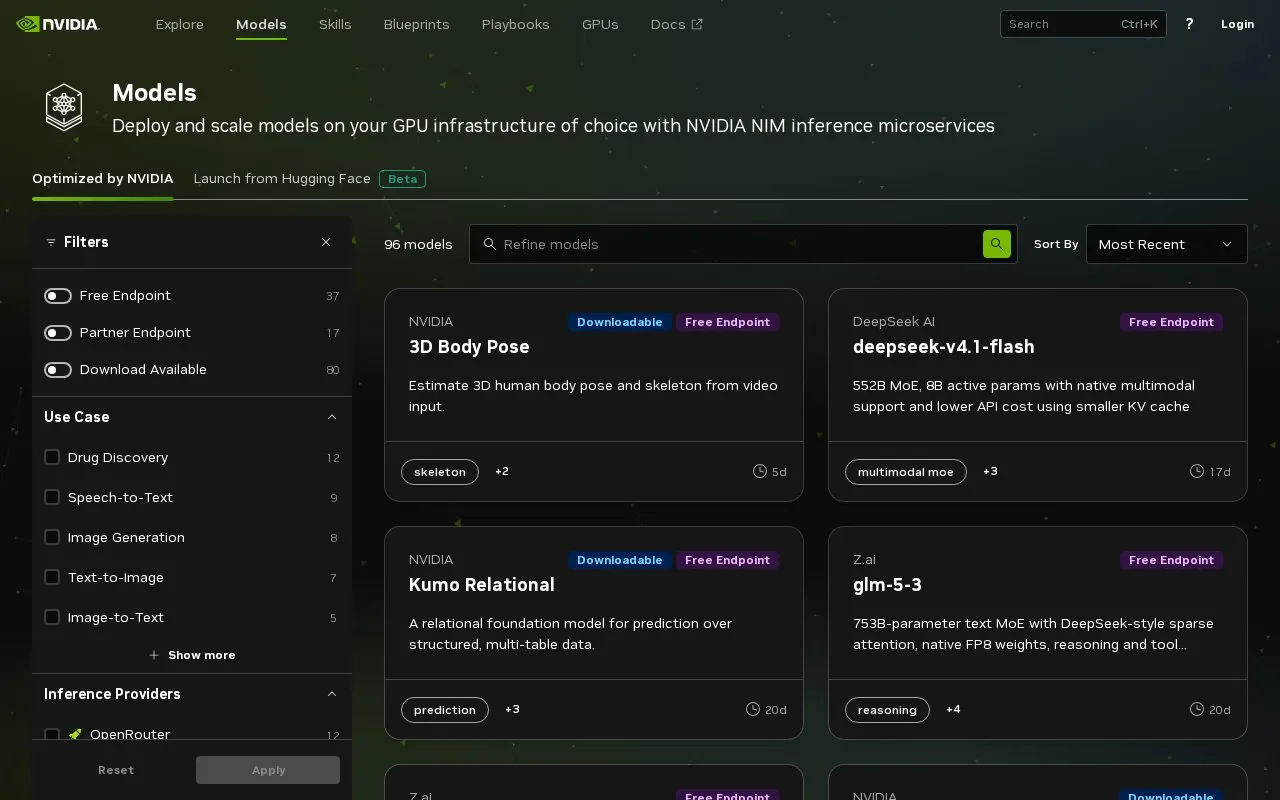Click the Login button
The width and height of the screenshot is (1280, 800).
tap(1237, 24)
